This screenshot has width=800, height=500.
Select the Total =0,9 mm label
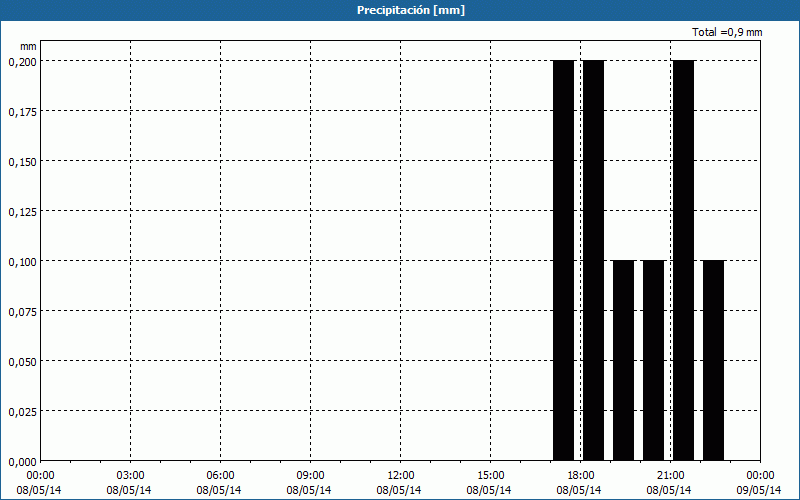(727, 32)
